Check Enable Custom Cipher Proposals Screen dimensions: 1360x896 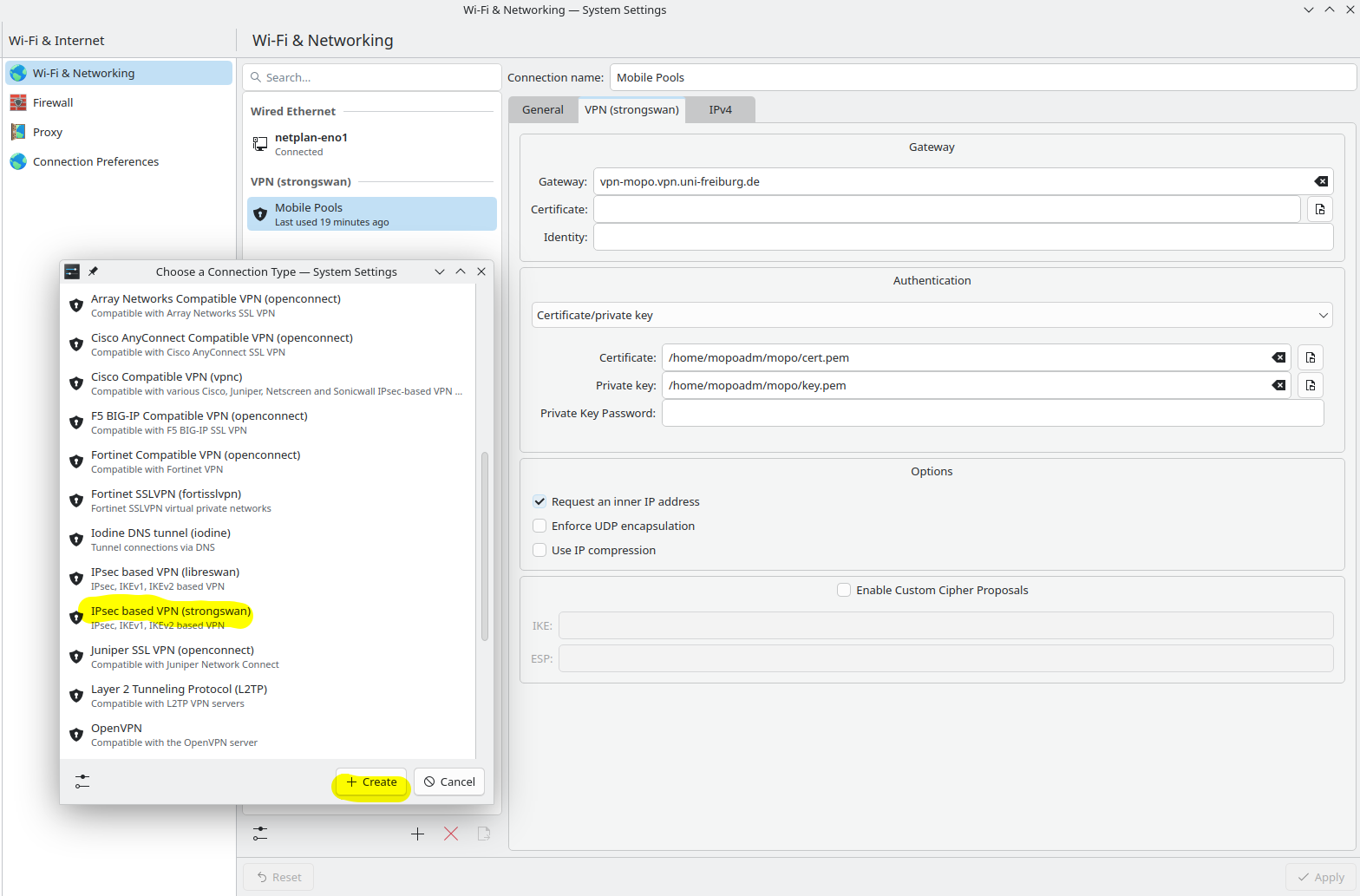(844, 590)
